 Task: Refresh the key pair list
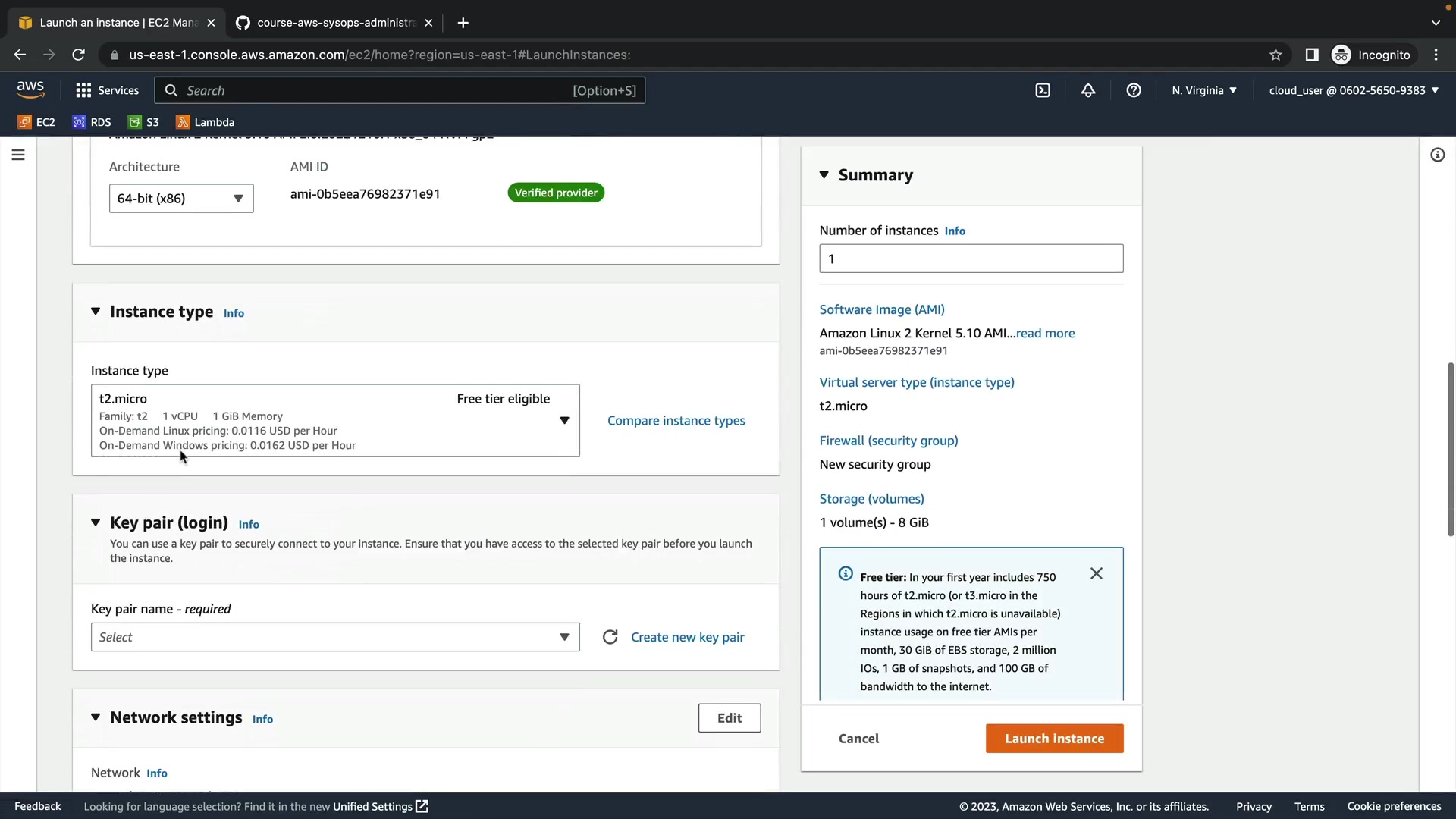pos(610,637)
